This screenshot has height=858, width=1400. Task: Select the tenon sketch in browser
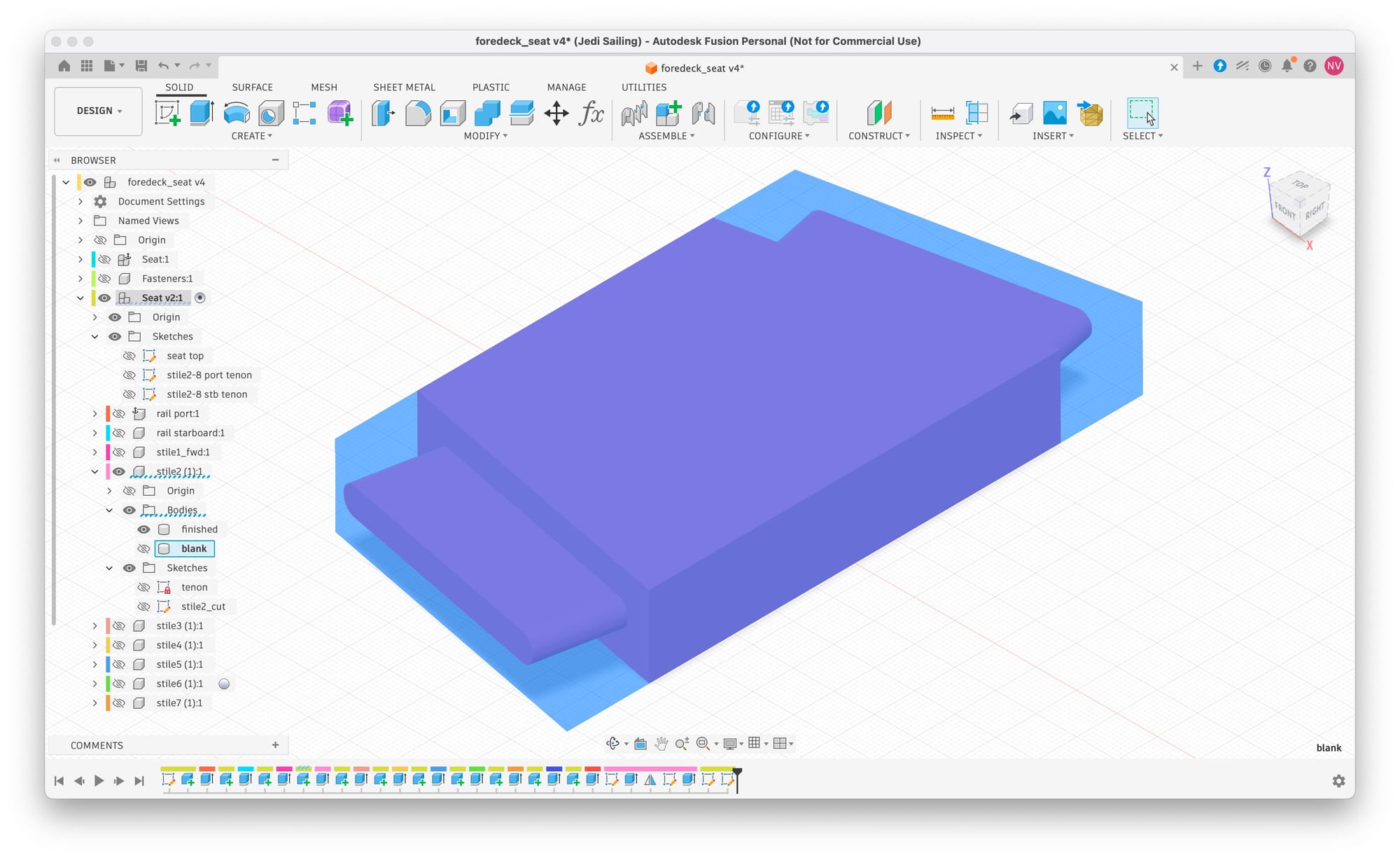(194, 588)
